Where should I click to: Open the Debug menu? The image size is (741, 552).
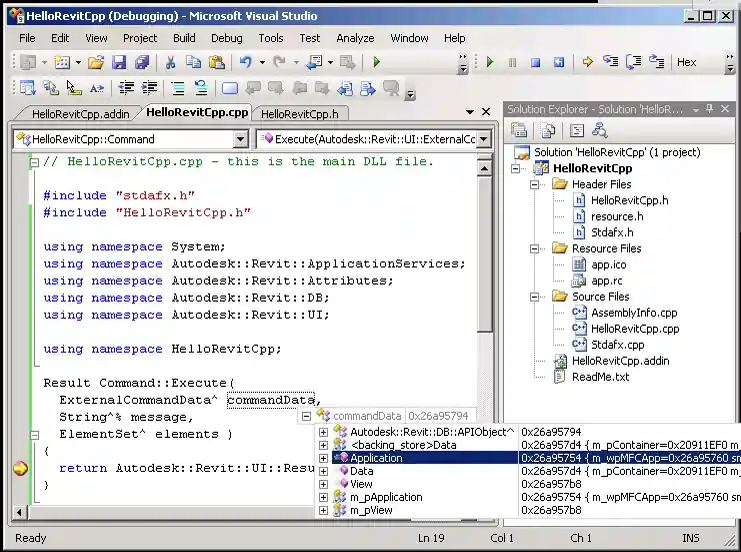point(226,38)
